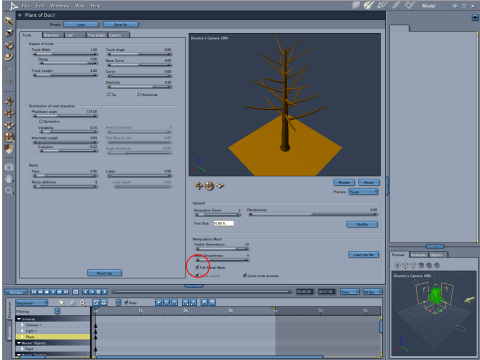Open the Render room film icon
The image size is (480, 360).
409,5
